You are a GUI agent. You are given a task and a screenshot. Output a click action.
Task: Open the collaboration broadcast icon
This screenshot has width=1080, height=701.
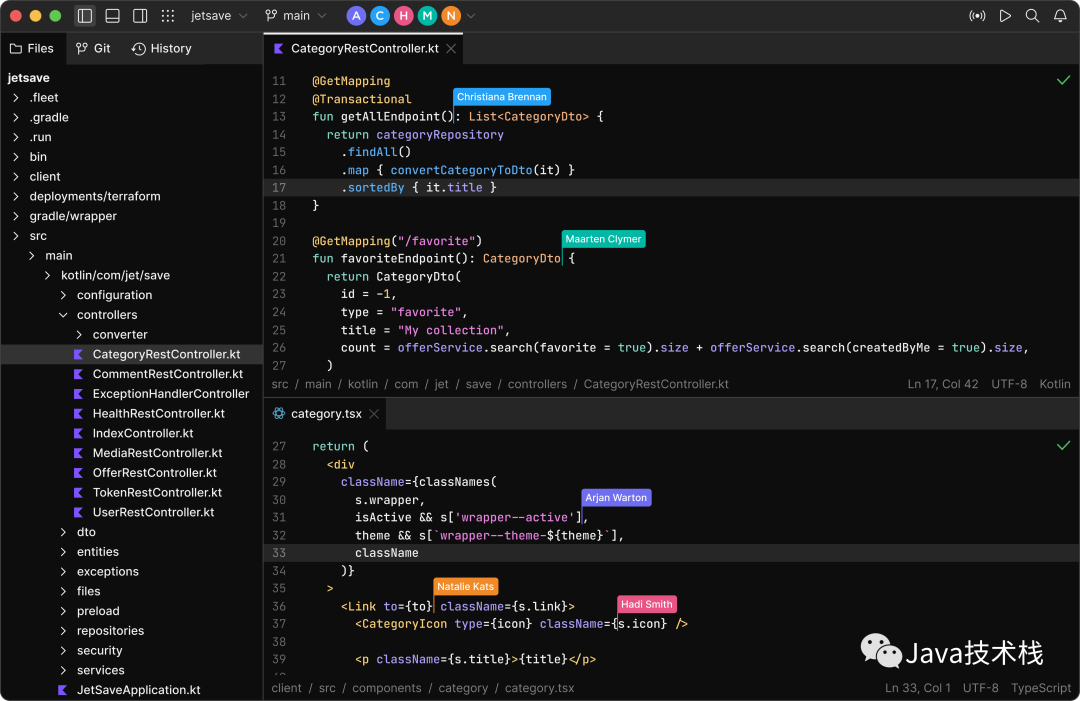pos(977,16)
